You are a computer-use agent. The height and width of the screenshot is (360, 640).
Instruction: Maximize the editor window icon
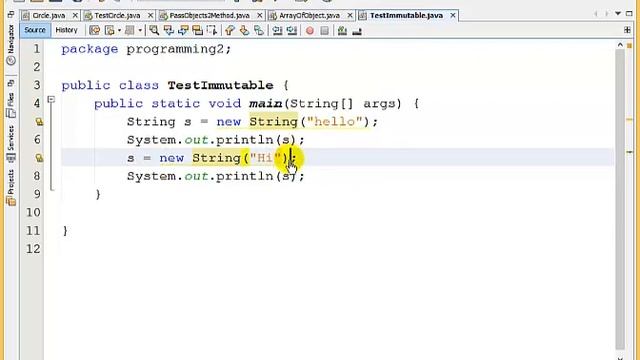tap(629, 14)
